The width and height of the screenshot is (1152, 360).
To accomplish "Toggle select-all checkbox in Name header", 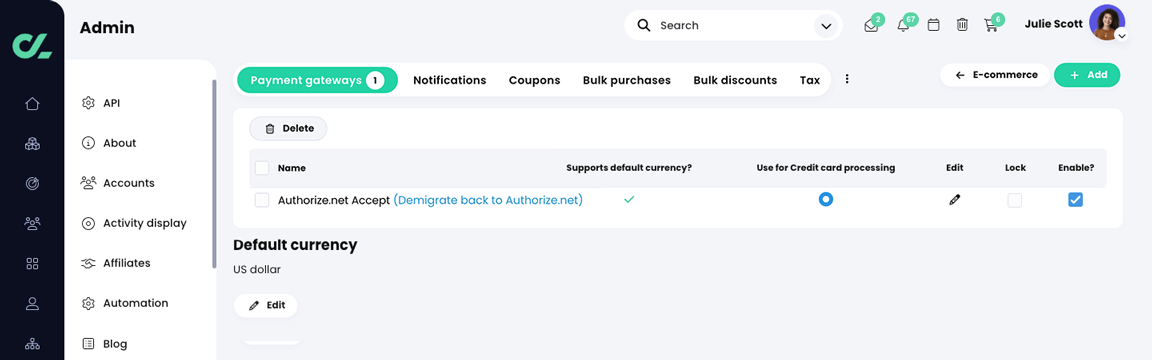I will pyautogui.click(x=262, y=168).
